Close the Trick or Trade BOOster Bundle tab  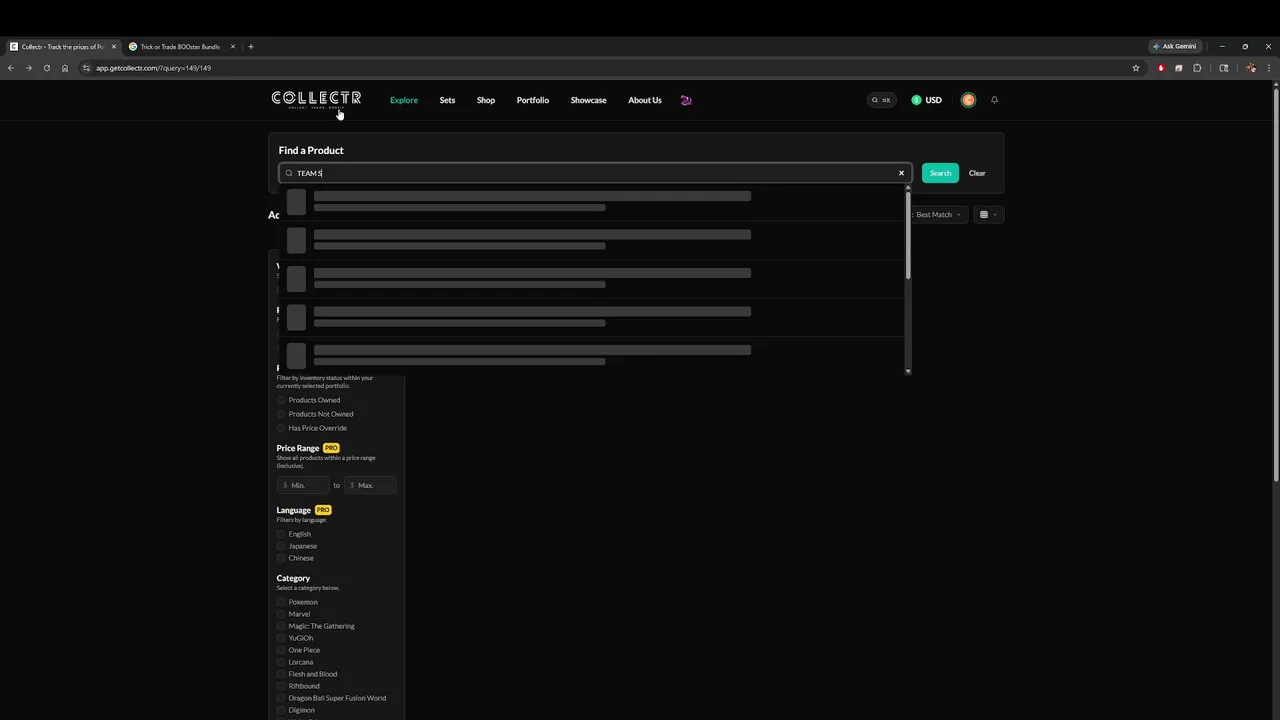pos(233,47)
